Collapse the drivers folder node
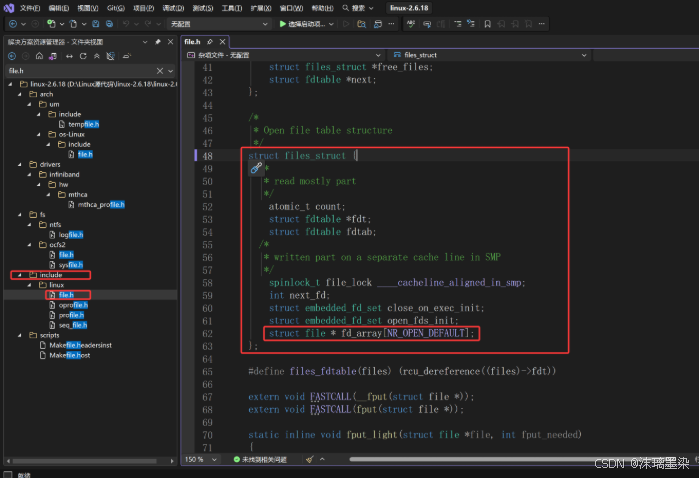The height and width of the screenshot is (478, 699). coord(19,165)
